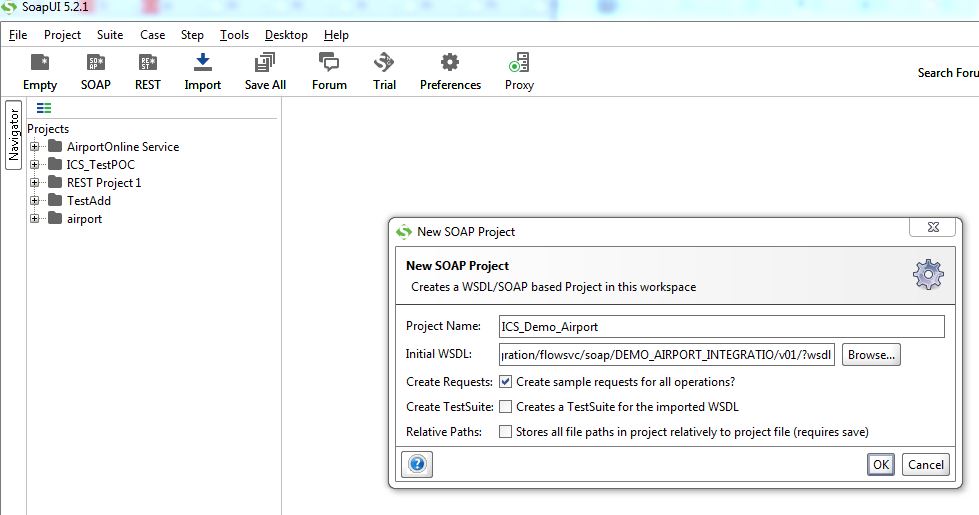Image resolution: width=979 pixels, height=515 pixels.
Task: Enable Relative Paths checkbox
Action: point(506,431)
